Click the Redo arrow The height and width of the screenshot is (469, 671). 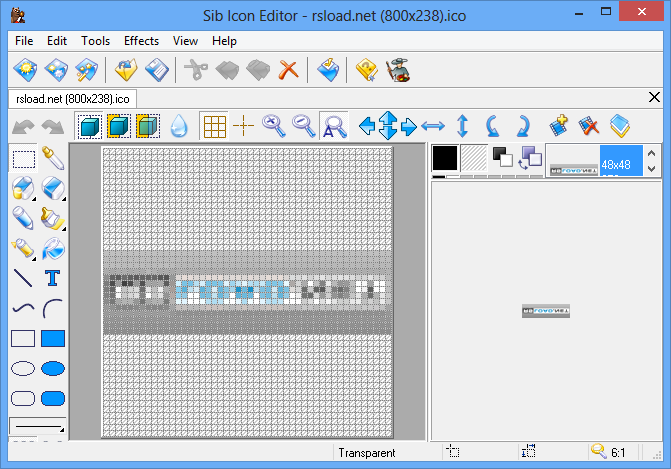[53, 127]
